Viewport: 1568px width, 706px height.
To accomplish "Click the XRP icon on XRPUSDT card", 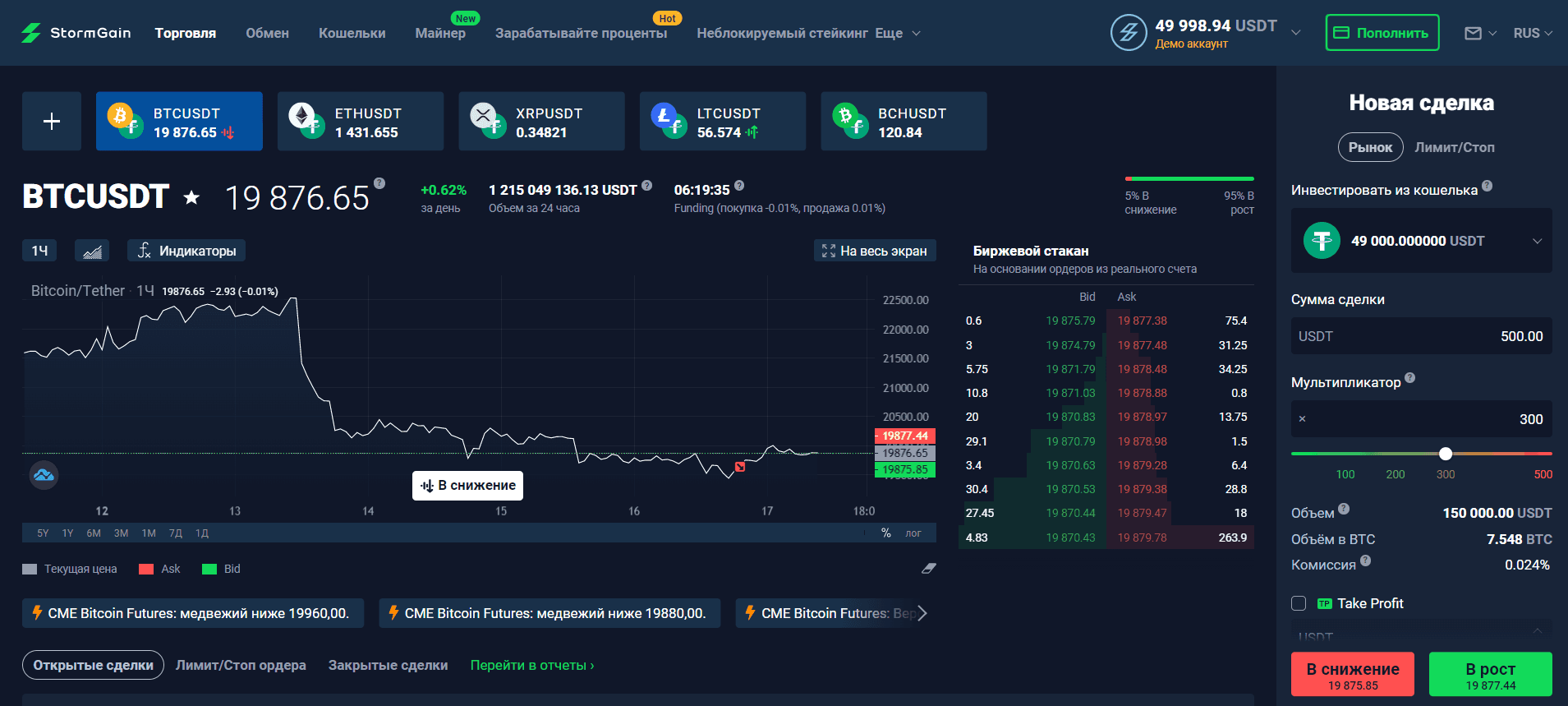I will coord(484,116).
